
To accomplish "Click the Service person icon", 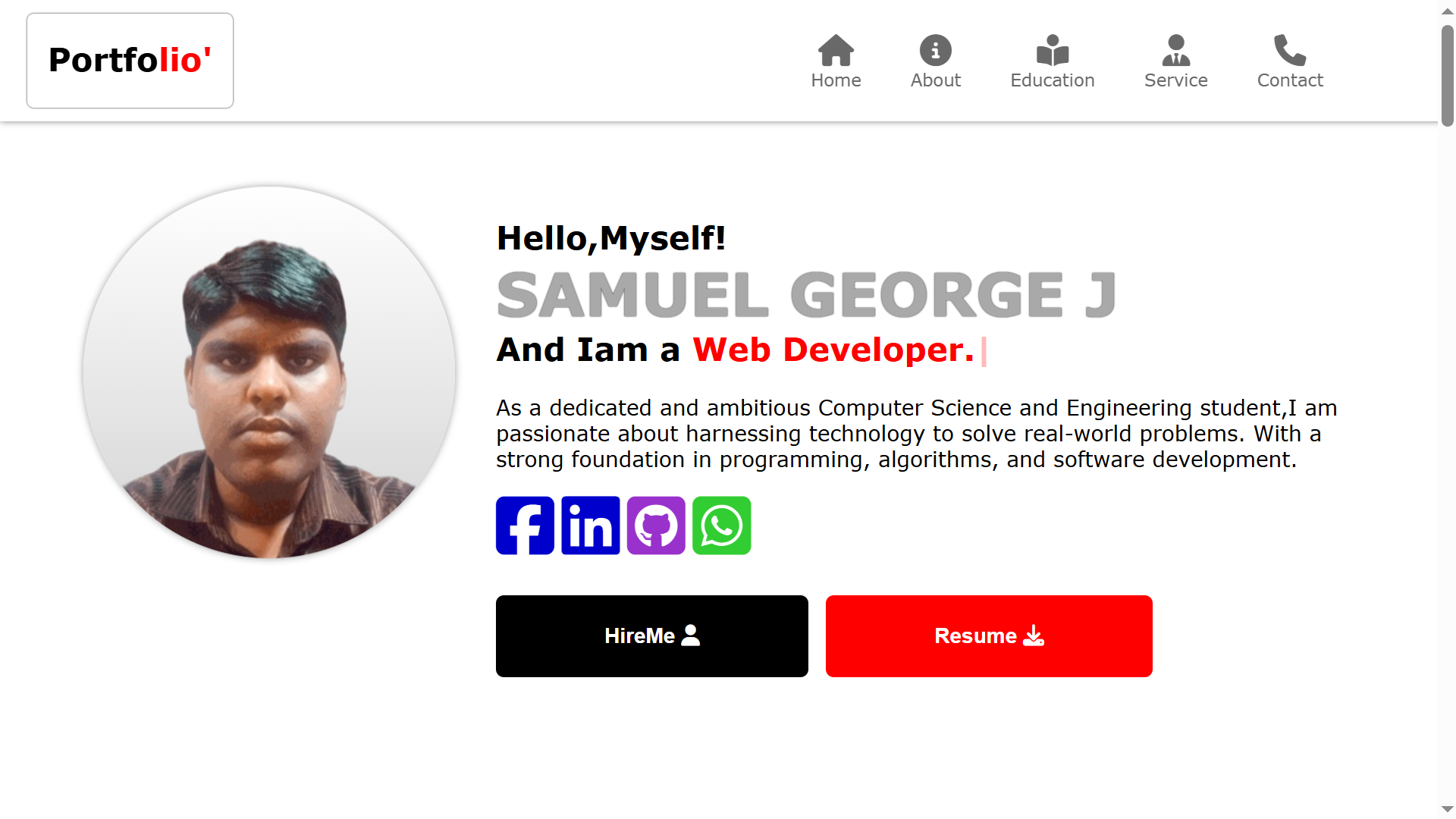I will (1175, 51).
